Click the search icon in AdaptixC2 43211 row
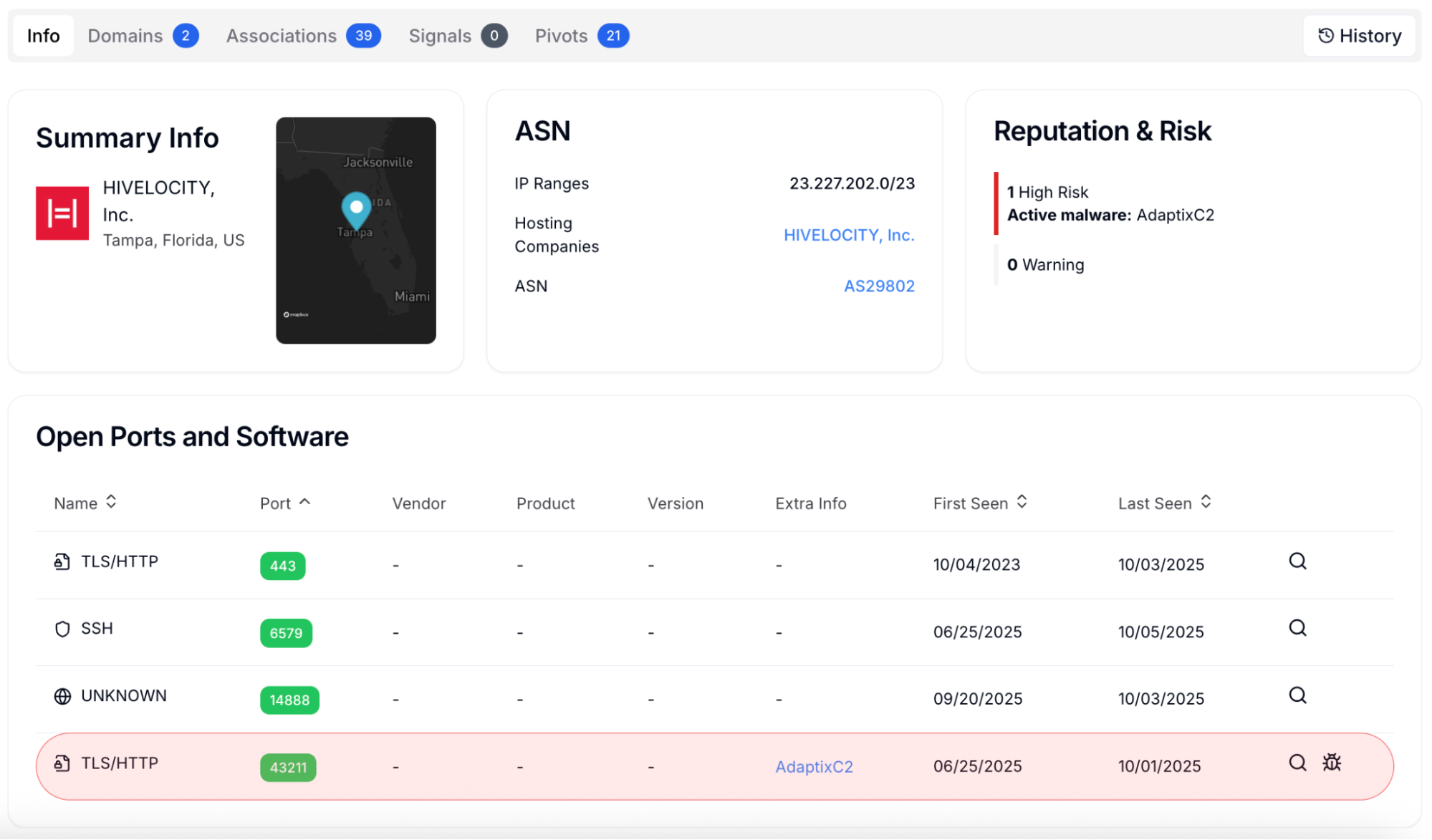 pyautogui.click(x=1297, y=763)
